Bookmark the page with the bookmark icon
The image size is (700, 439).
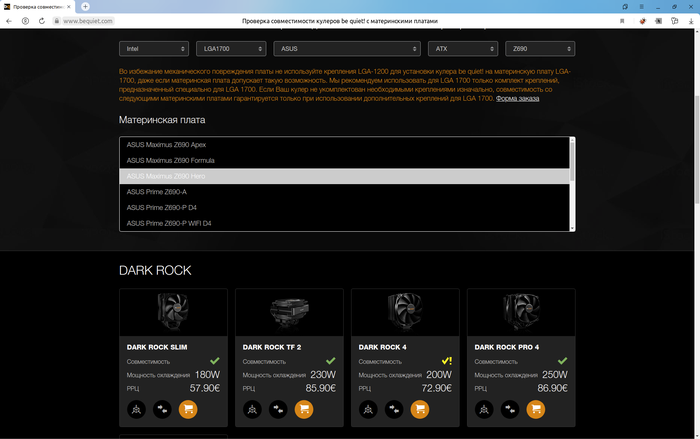[622, 21]
